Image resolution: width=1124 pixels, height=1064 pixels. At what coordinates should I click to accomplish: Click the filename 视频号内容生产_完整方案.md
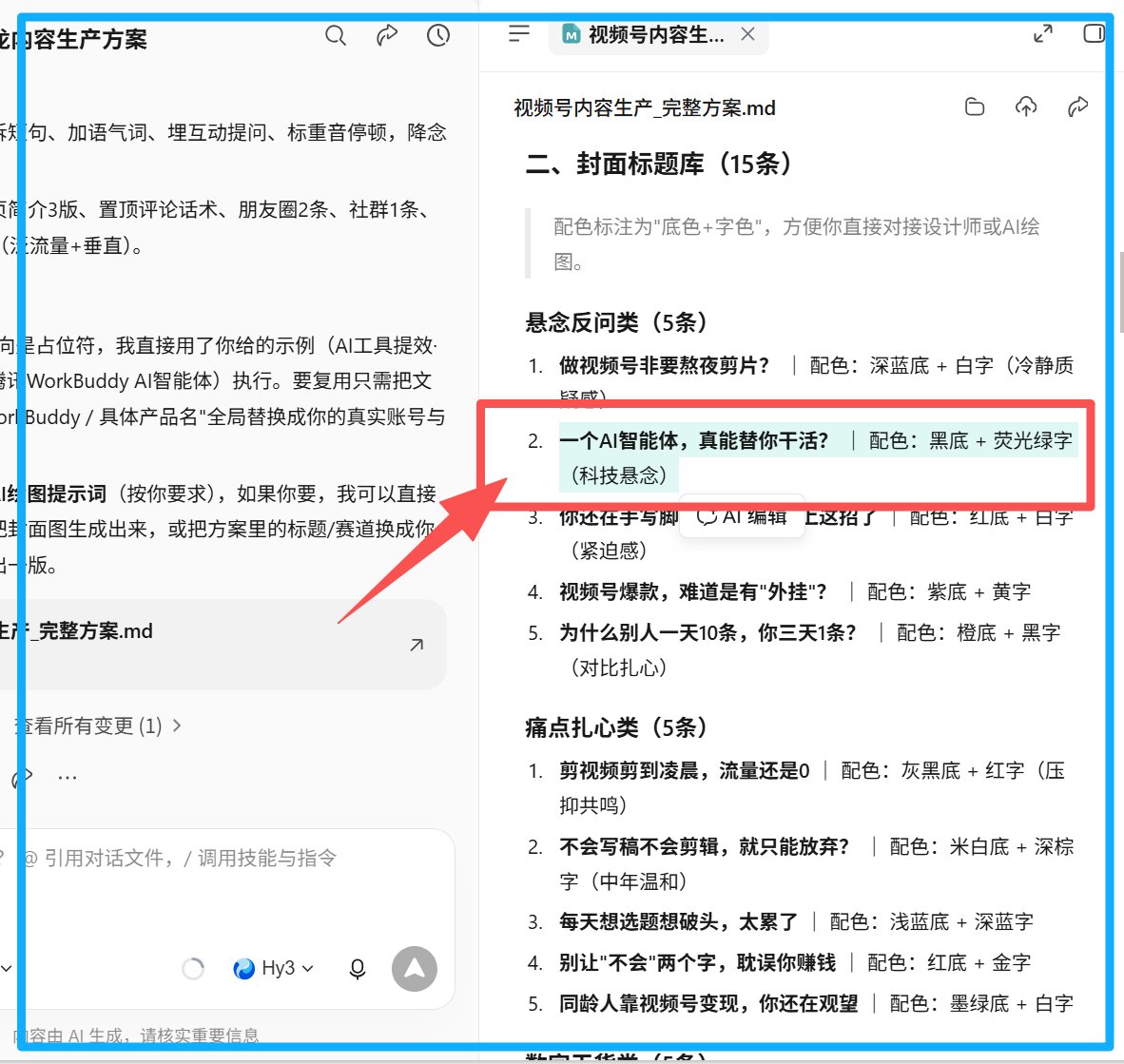coord(645,108)
